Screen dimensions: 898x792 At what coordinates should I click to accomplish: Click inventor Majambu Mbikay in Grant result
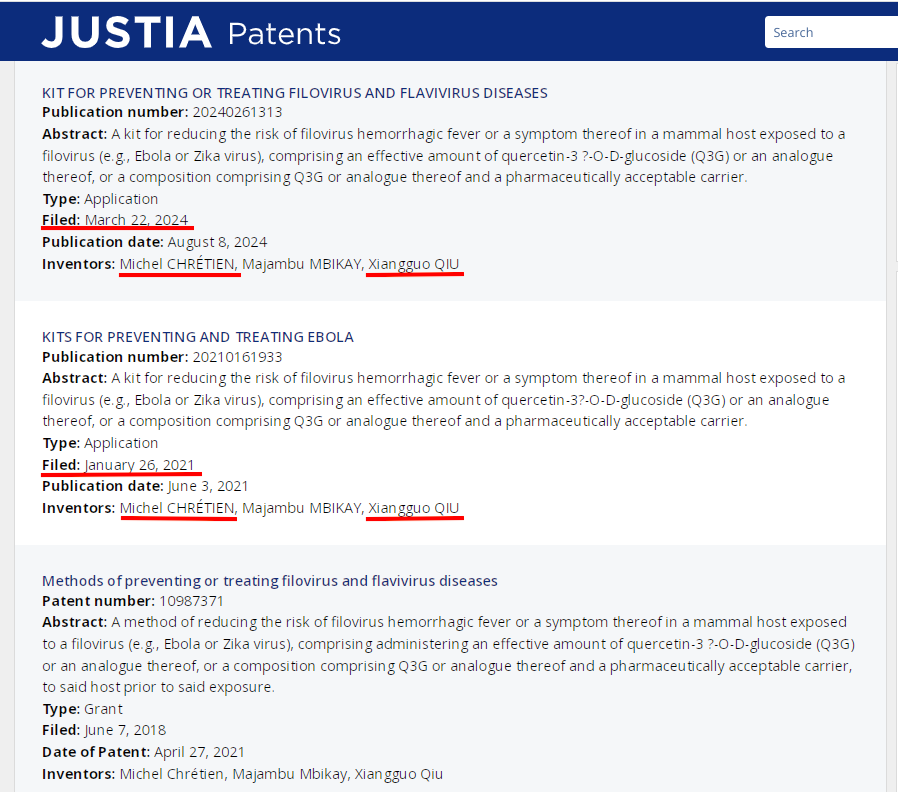[289, 774]
